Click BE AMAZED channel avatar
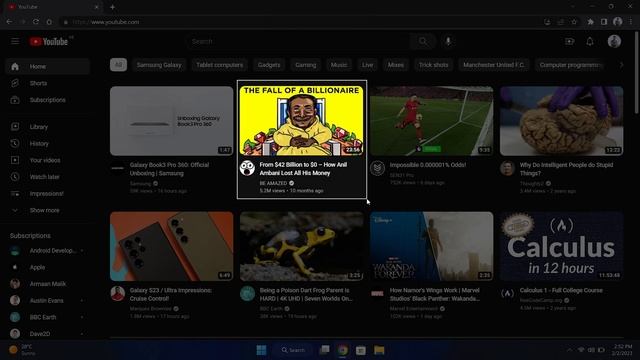Image resolution: width=640 pixels, height=360 pixels. tap(247, 168)
